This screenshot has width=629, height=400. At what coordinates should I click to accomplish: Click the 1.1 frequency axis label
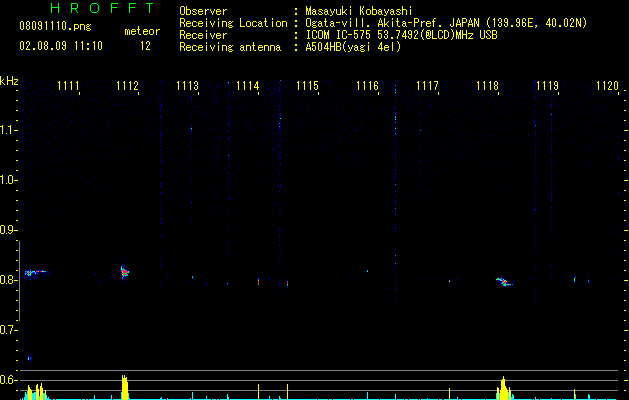point(8,130)
